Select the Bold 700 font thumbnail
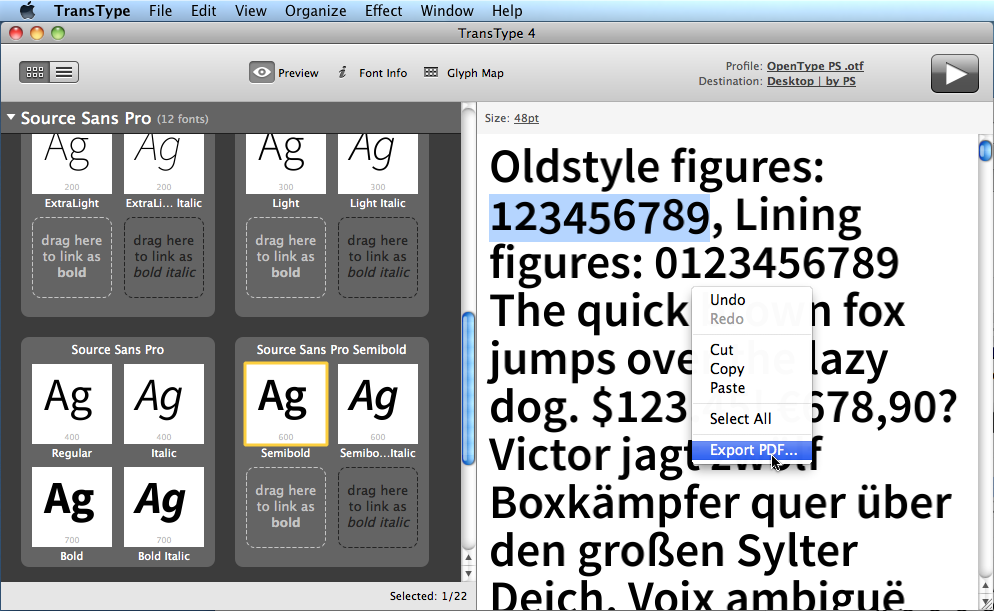This screenshot has height=611, width=994. coord(72,507)
